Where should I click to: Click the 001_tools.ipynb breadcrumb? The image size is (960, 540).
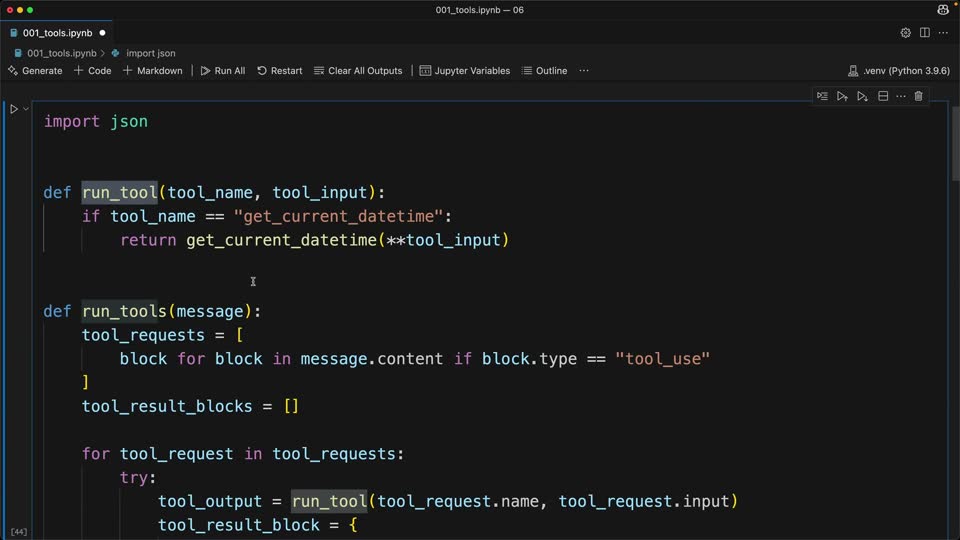pyautogui.click(x=62, y=53)
